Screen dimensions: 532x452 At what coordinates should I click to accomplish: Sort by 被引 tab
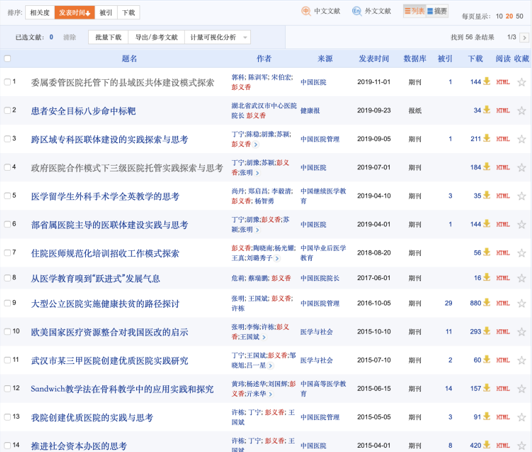click(106, 13)
